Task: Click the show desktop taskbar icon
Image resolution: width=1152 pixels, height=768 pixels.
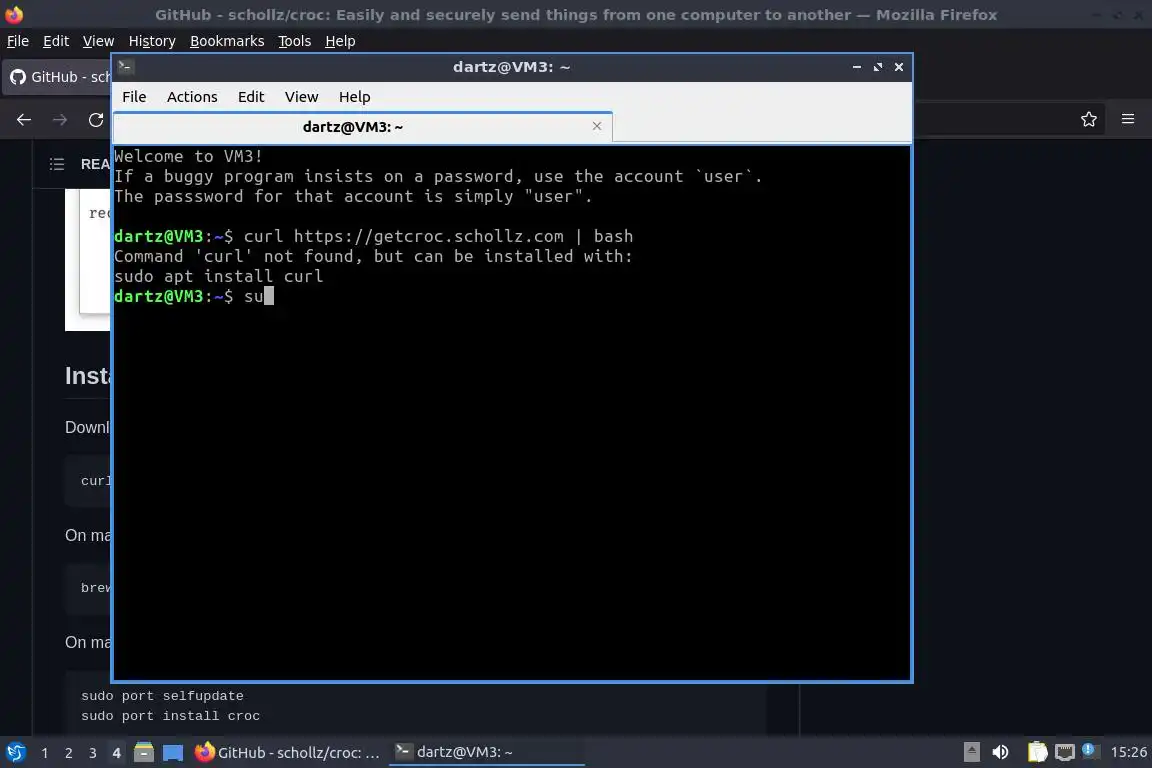Action: tap(173, 753)
